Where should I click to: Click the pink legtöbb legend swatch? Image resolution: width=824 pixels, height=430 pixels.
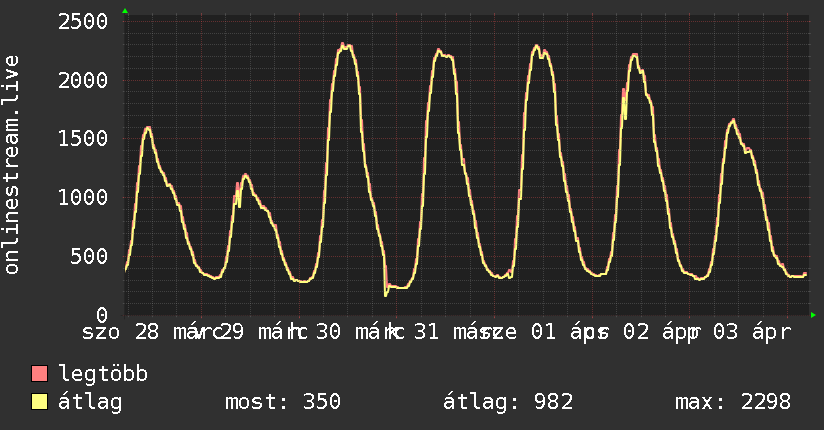[x=39, y=373]
